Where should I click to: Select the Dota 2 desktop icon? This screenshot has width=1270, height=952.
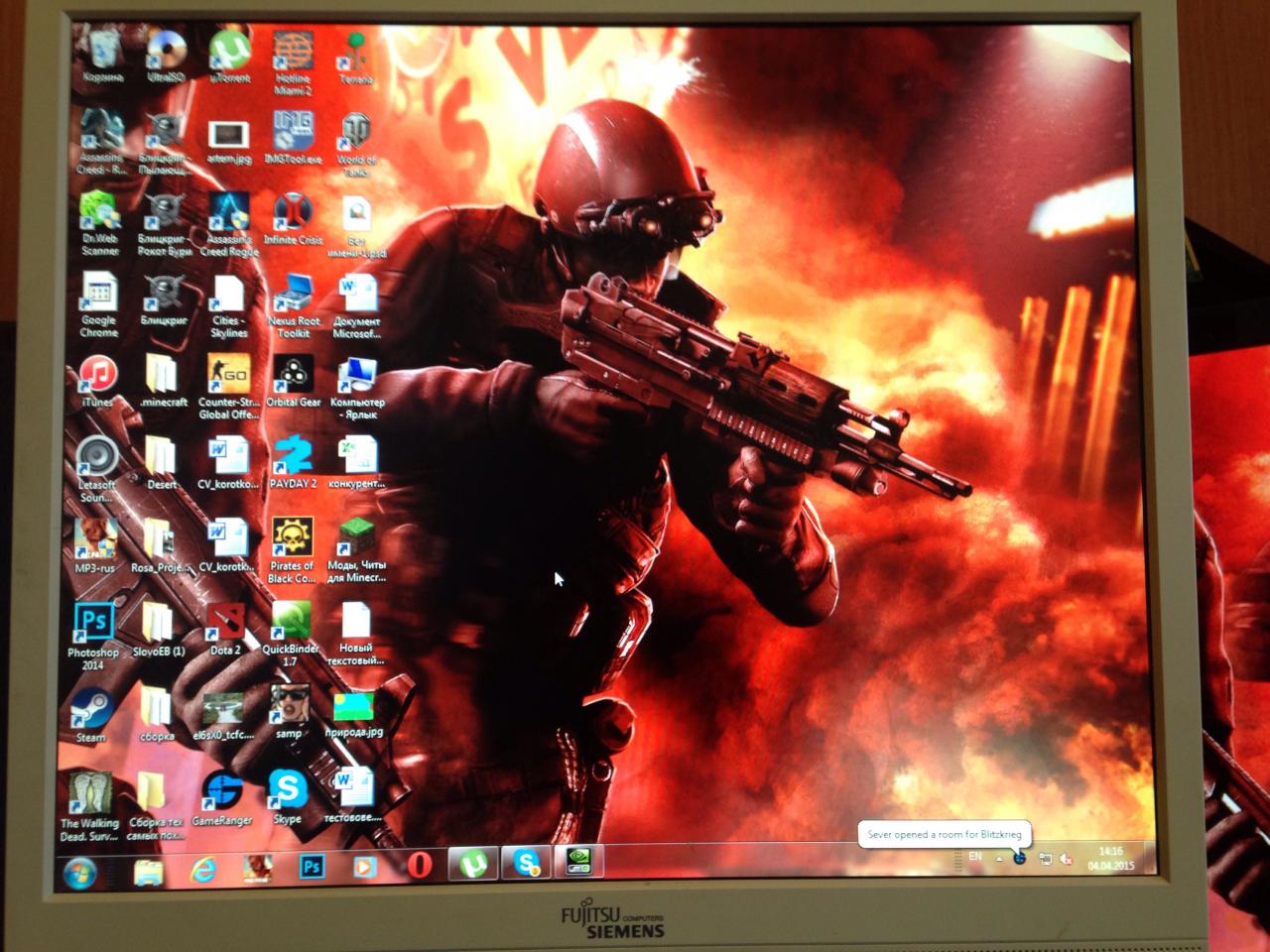(225, 625)
